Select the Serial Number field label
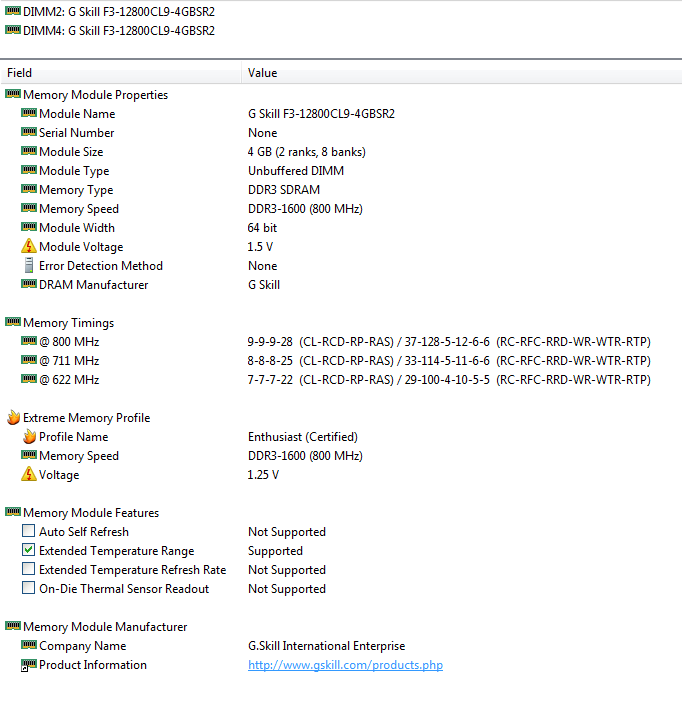Image resolution: width=682 pixels, height=720 pixels. pyautogui.click(x=76, y=133)
